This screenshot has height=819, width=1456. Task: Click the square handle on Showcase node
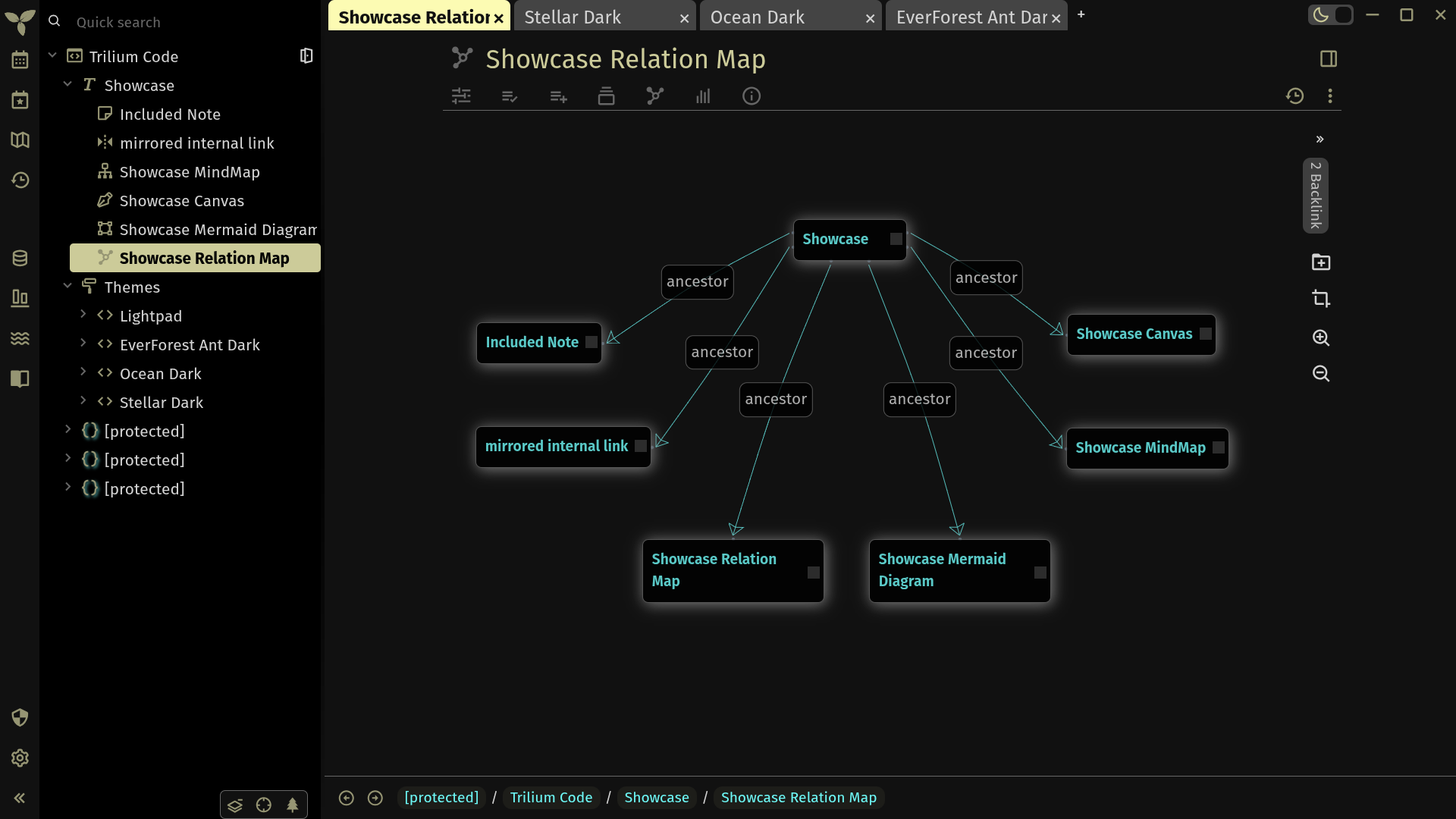(896, 239)
